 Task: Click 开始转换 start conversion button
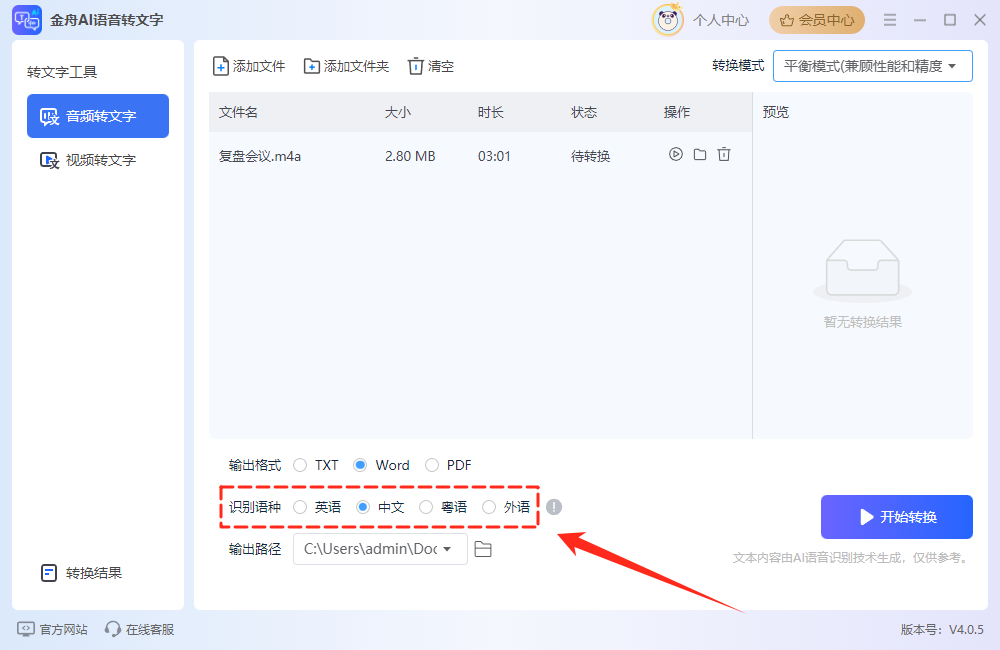point(897,517)
